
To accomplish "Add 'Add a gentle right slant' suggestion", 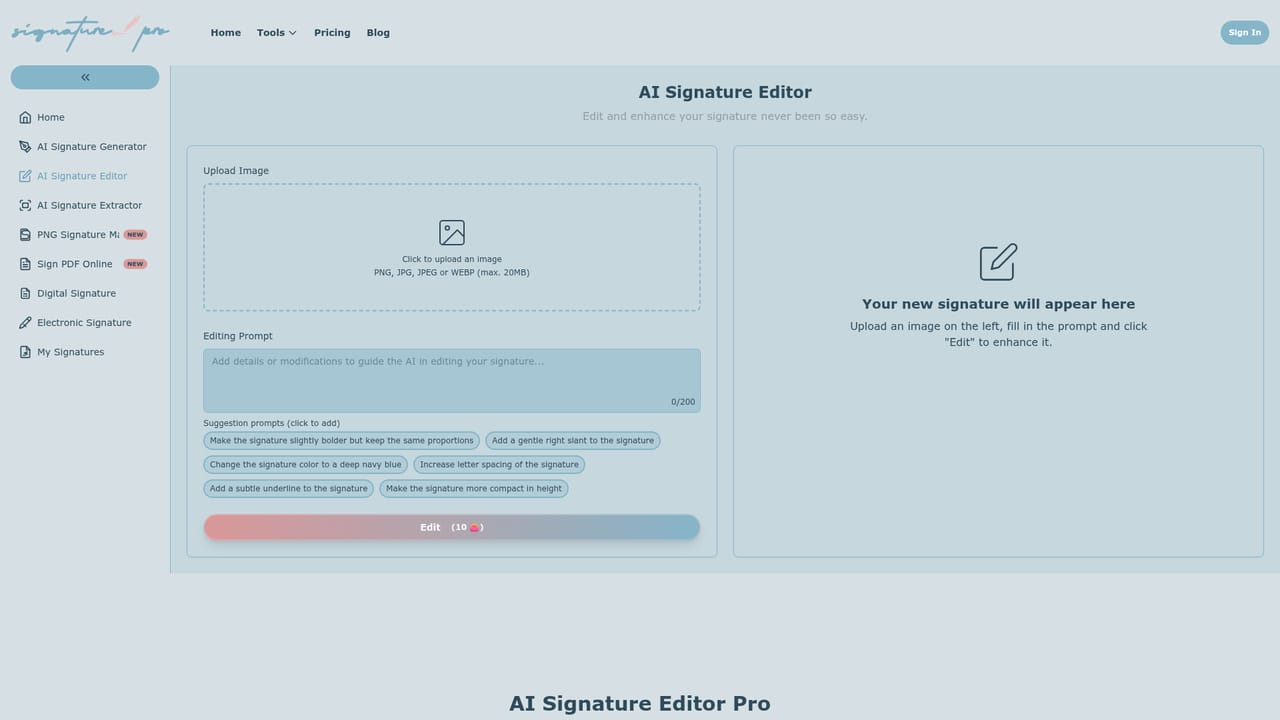I will tap(573, 440).
